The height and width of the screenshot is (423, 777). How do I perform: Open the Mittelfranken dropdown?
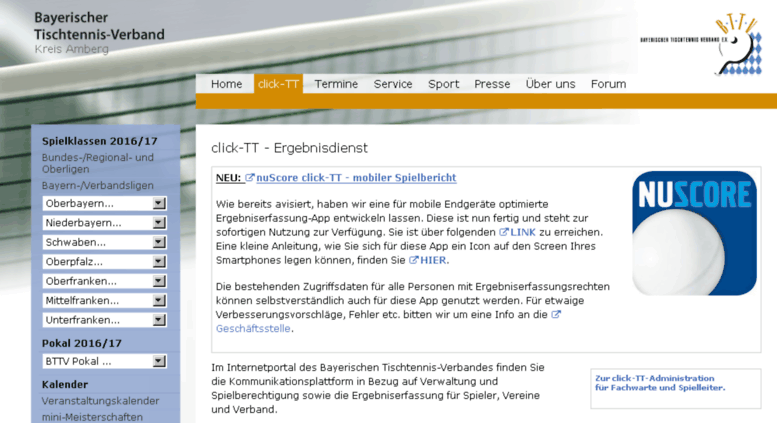[105, 301]
